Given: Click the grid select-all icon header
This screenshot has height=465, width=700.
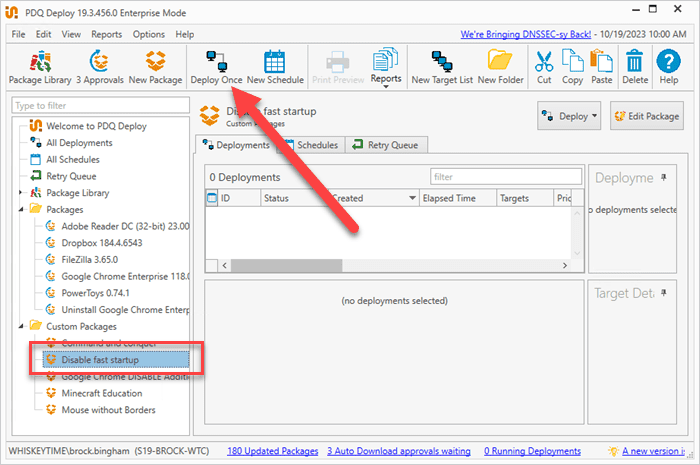Looking at the screenshot, I should 212,198.
